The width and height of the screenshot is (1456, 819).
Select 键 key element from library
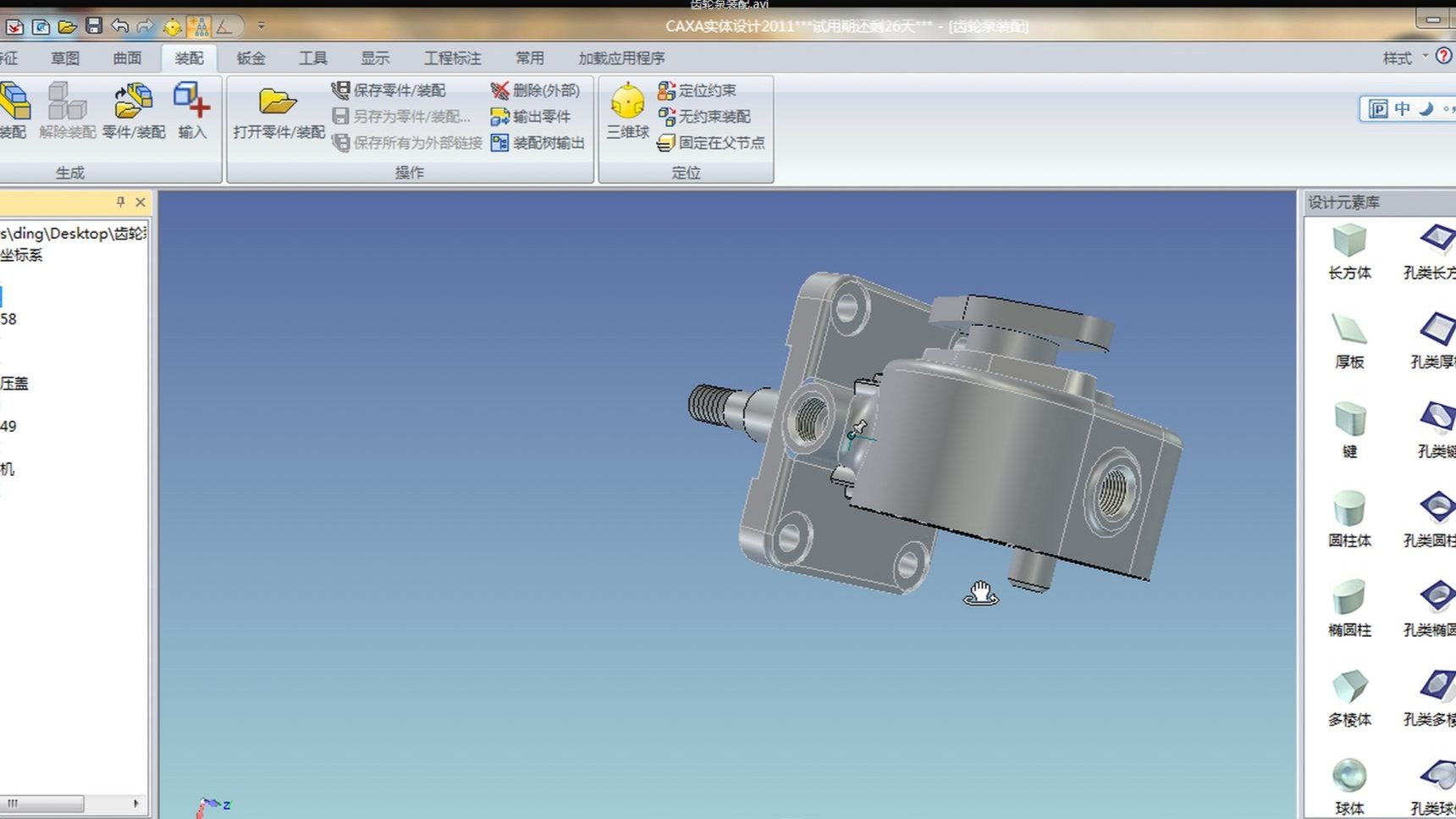pos(1349,430)
